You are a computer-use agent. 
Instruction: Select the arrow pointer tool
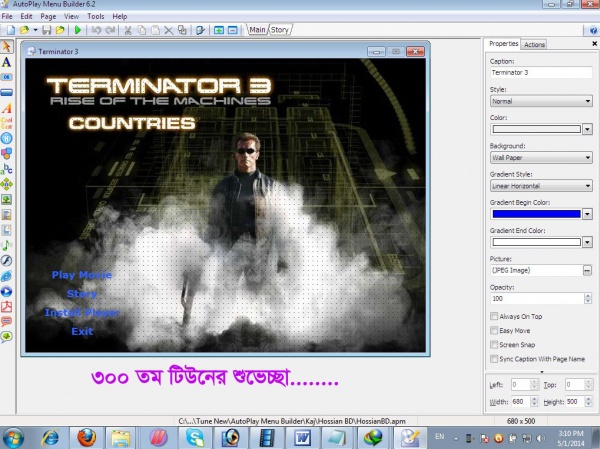(x=7, y=46)
